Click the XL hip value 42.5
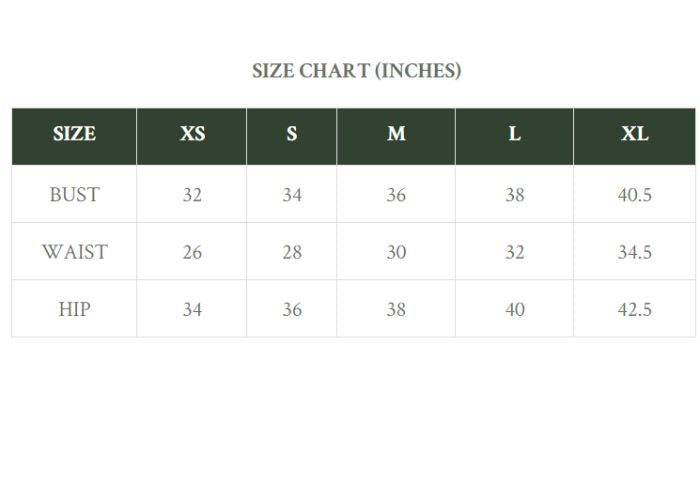Image resolution: width=700 pixels, height=500 pixels. click(x=634, y=309)
